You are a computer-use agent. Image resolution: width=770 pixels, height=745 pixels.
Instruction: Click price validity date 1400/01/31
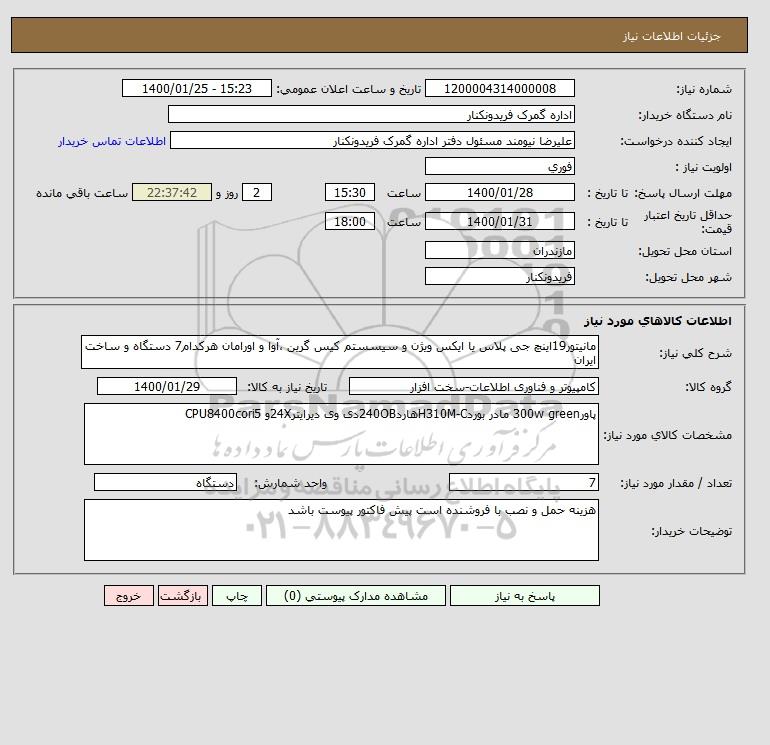499,221
